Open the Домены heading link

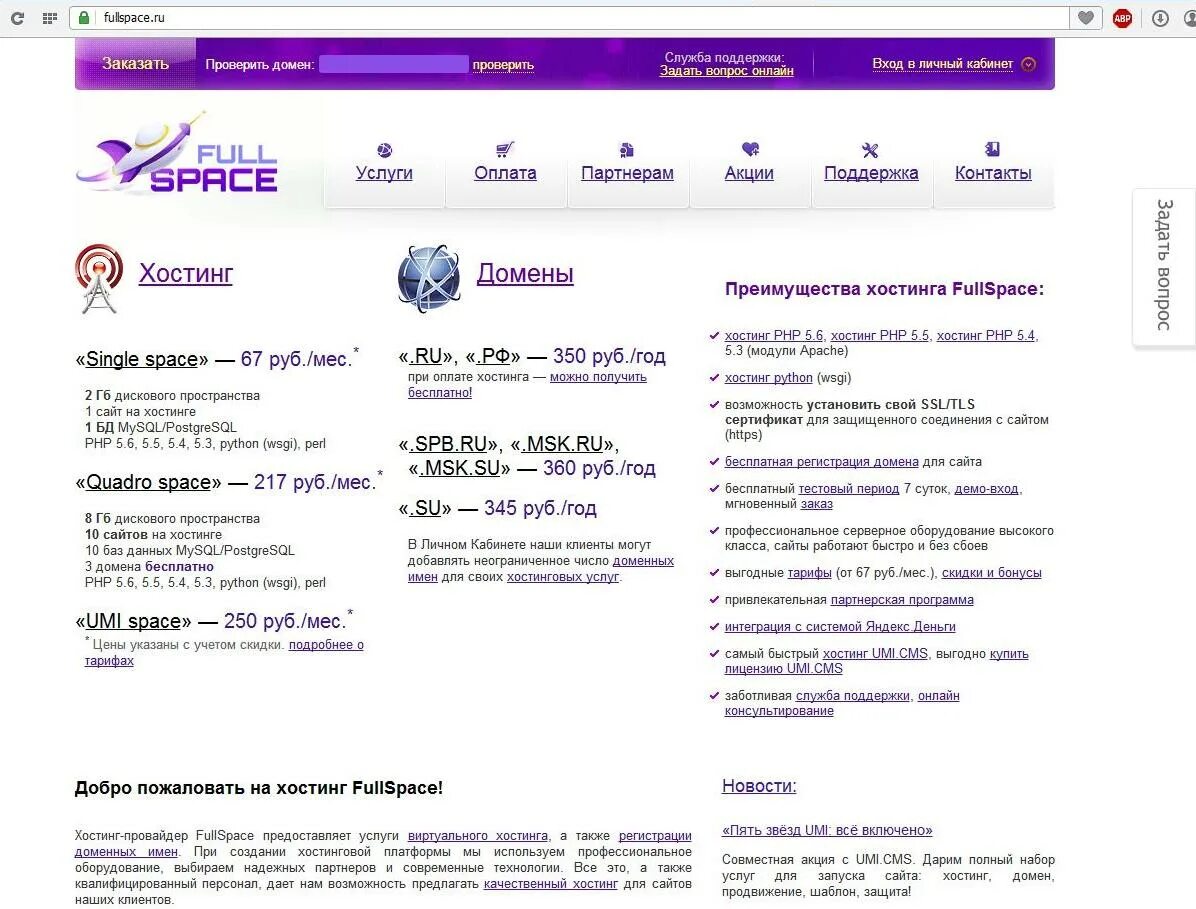click(525, 273)
